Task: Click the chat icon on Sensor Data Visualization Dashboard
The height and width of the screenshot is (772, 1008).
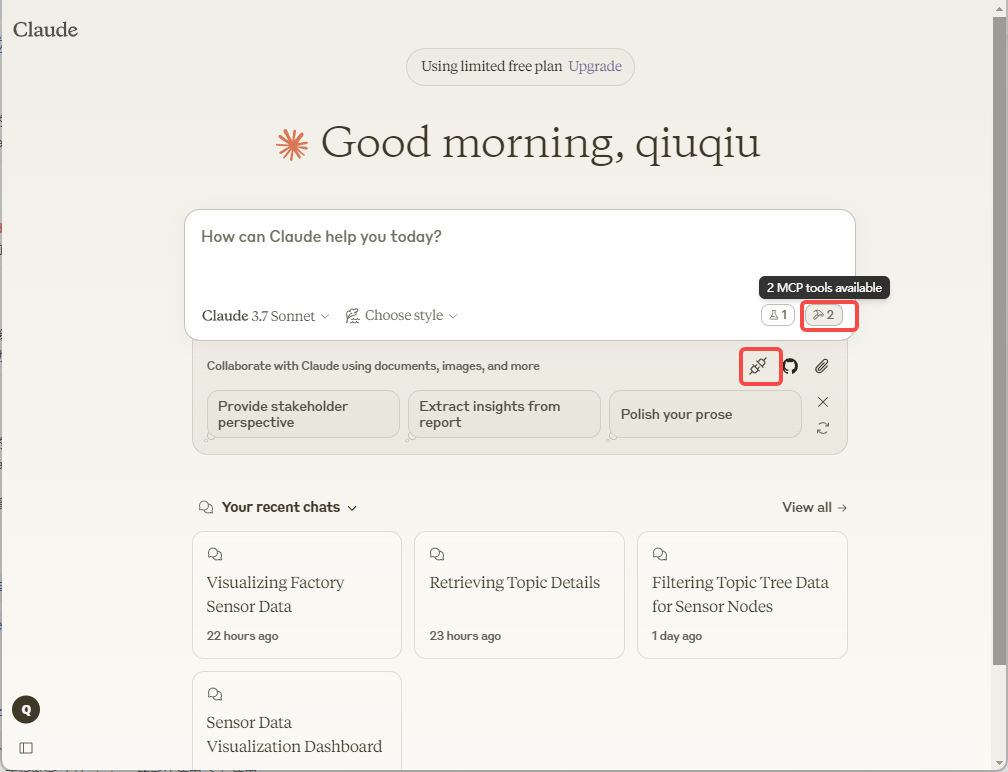Action: coord(215,694)
